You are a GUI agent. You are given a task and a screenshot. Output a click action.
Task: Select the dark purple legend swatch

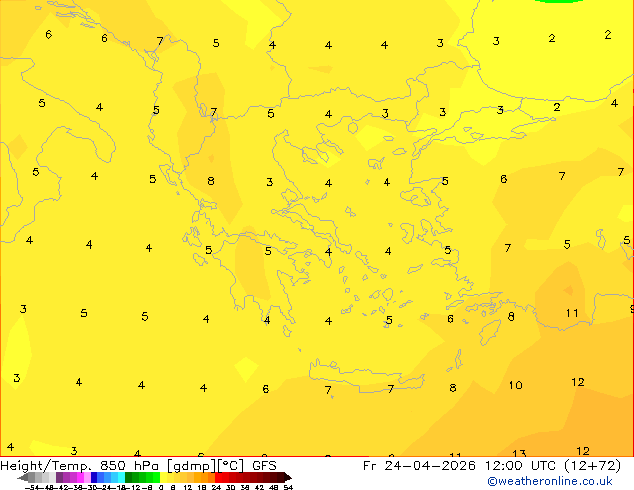click(59, 477)
